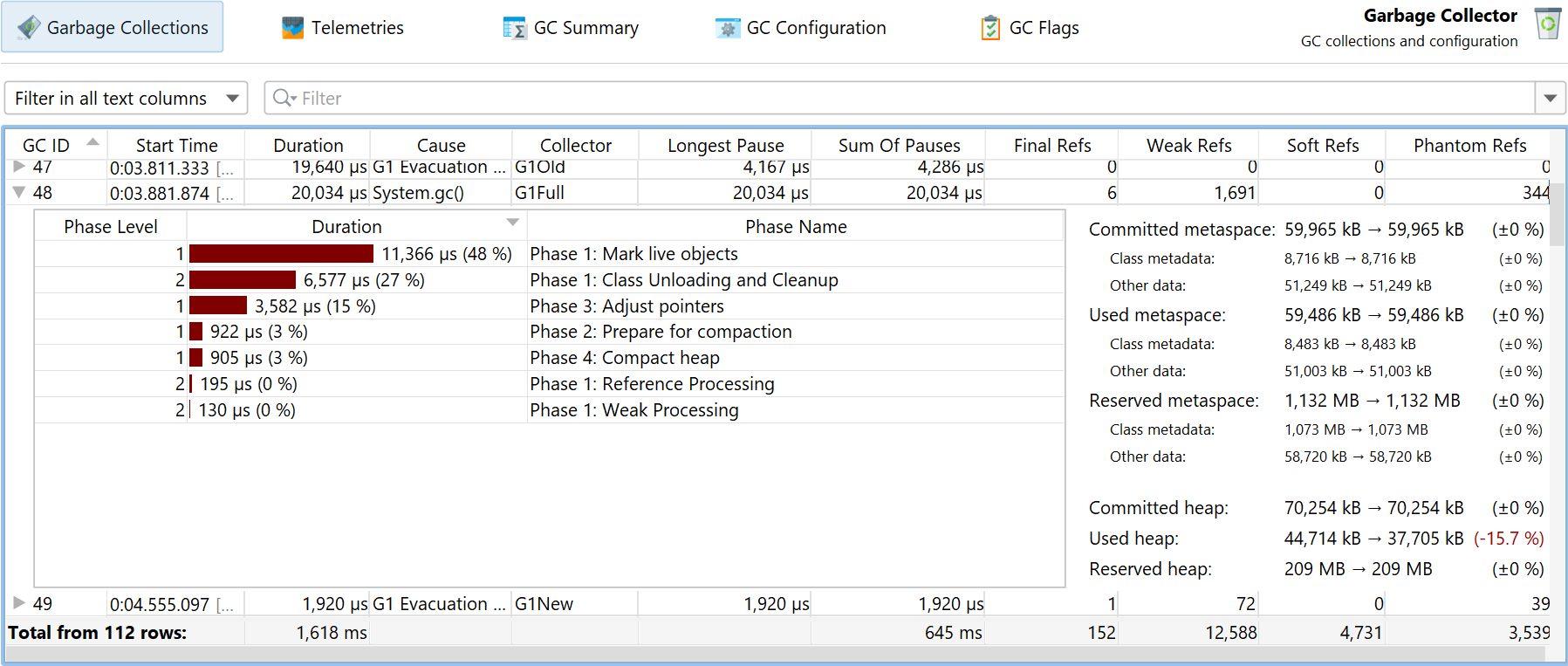Open the filter history dropdown arrow
Viewport: 1568px width, 666px height.
pyautogui.click(x=1551, y=98)
